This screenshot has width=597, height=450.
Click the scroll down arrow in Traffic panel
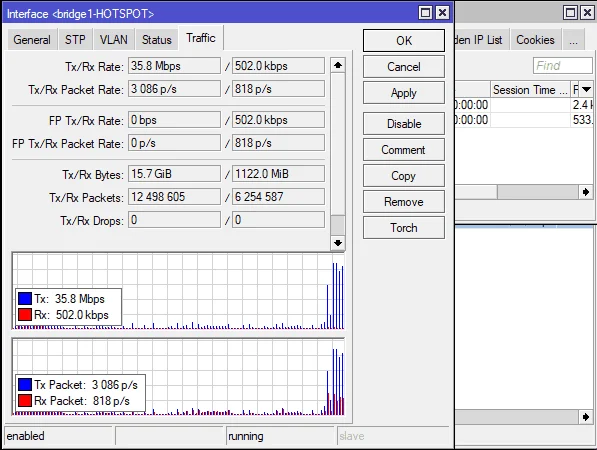(338, 243)
